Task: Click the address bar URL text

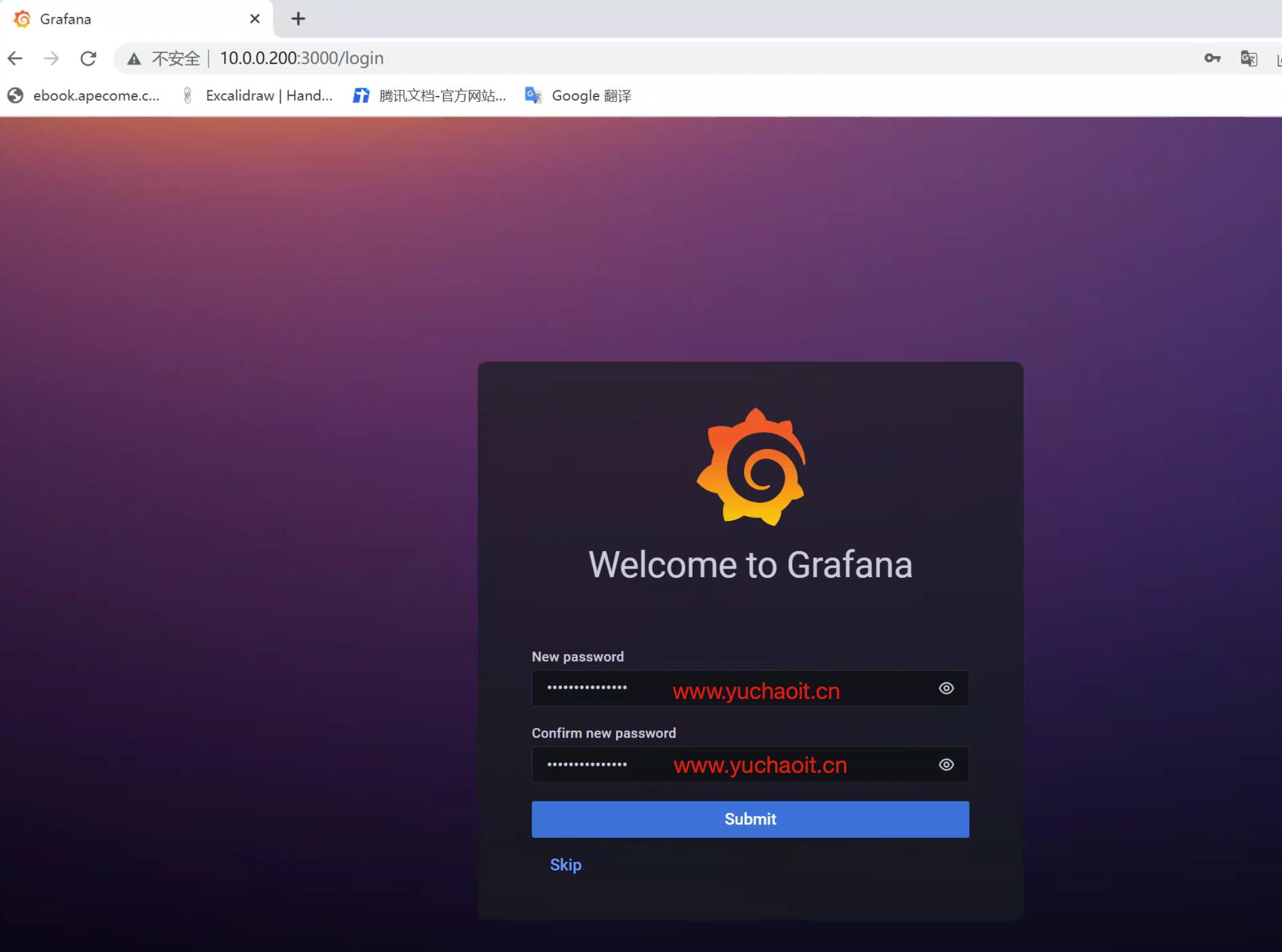Action: pyautogui.click(x=301, y=58)
